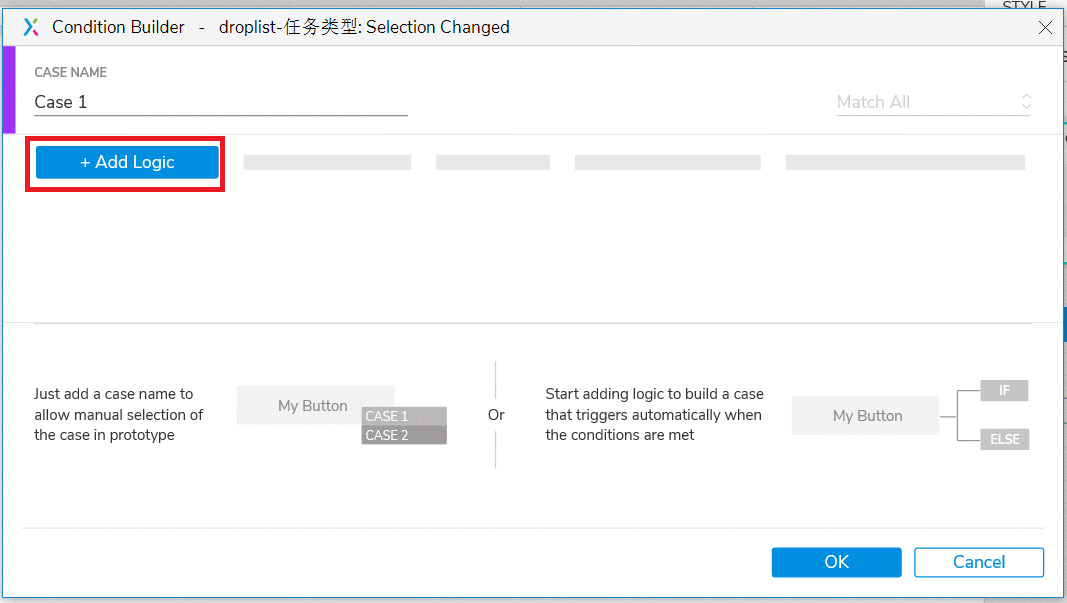Click the 'Just add a case name' hint text

click(118, 414)
